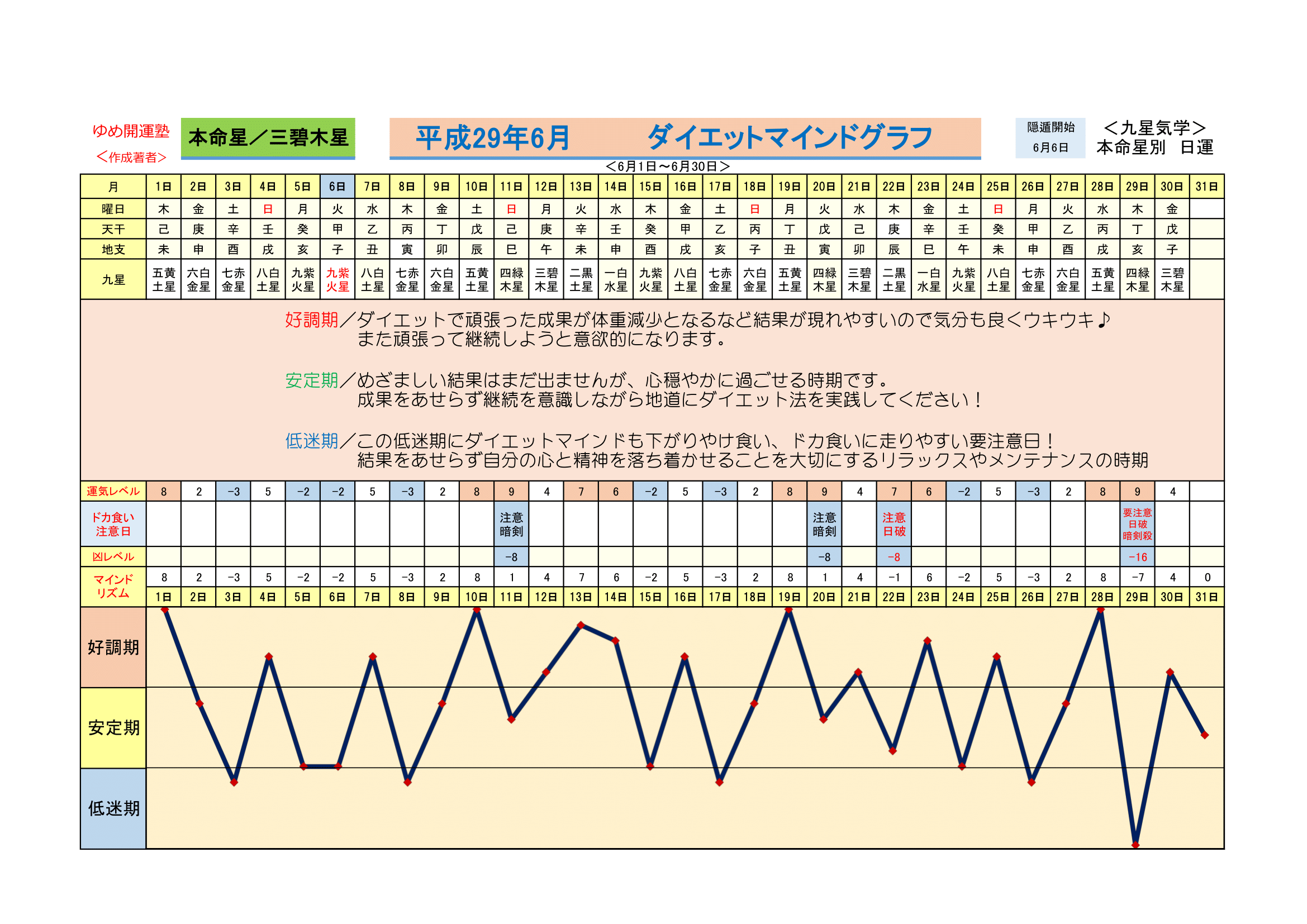Click the green 安定期 text in the description
1307x924 pixels.
point(311,380)
